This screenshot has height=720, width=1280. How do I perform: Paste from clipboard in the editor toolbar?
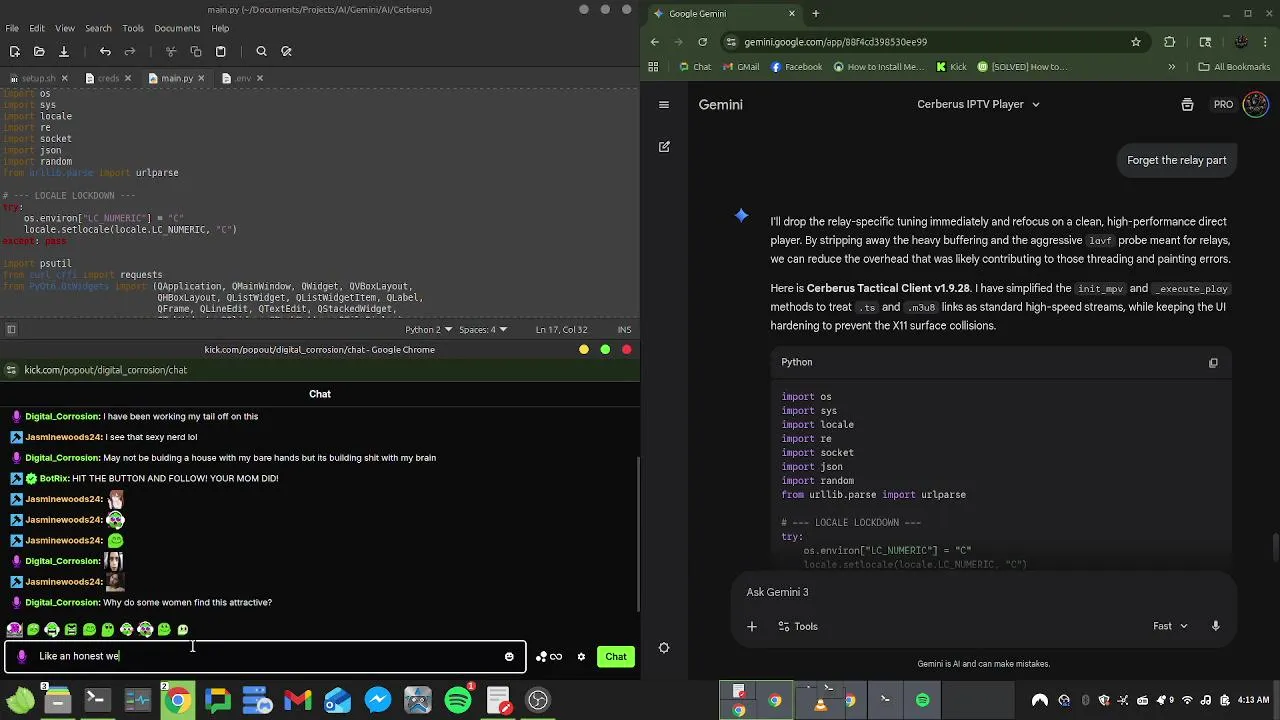pos(221,51)
